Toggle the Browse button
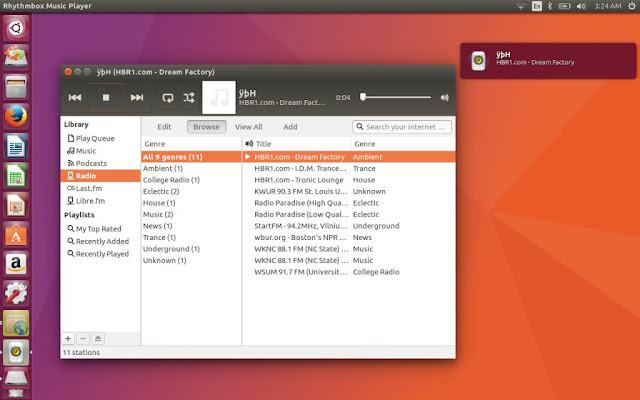Image resolution: width=640 pixels, height=400 pixels. 207,127
